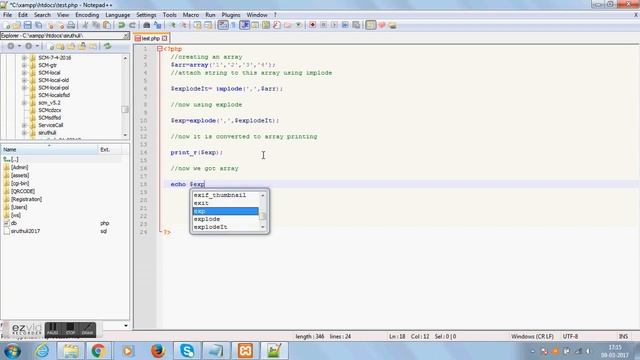Click the Document Map toolbar icon
Image resolution: width=640 pixels, height=360 pixels.
tap(266, 25)
